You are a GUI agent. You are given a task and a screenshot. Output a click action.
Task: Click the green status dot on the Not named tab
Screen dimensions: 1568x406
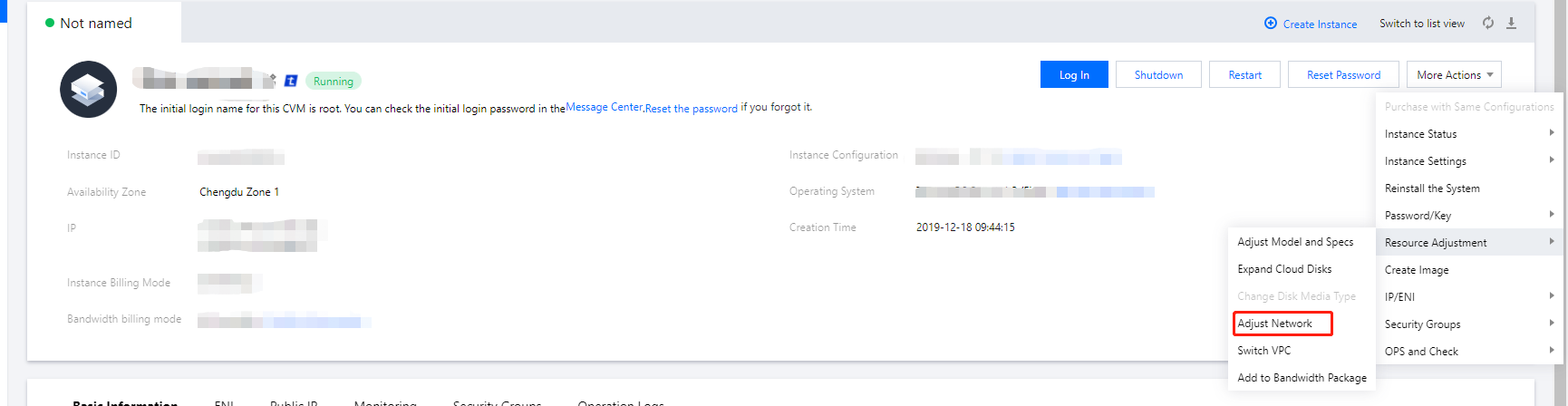click(50, 23)
